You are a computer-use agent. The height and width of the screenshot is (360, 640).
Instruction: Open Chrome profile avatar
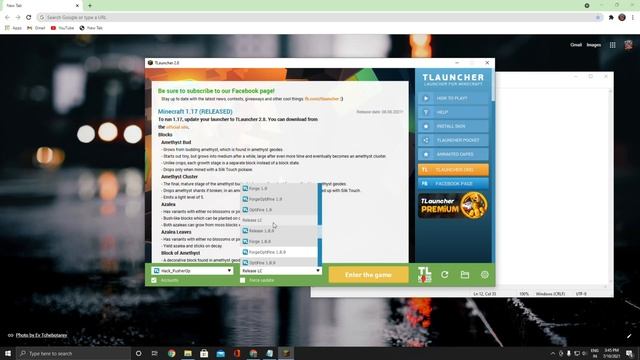[x=622, y=18]
